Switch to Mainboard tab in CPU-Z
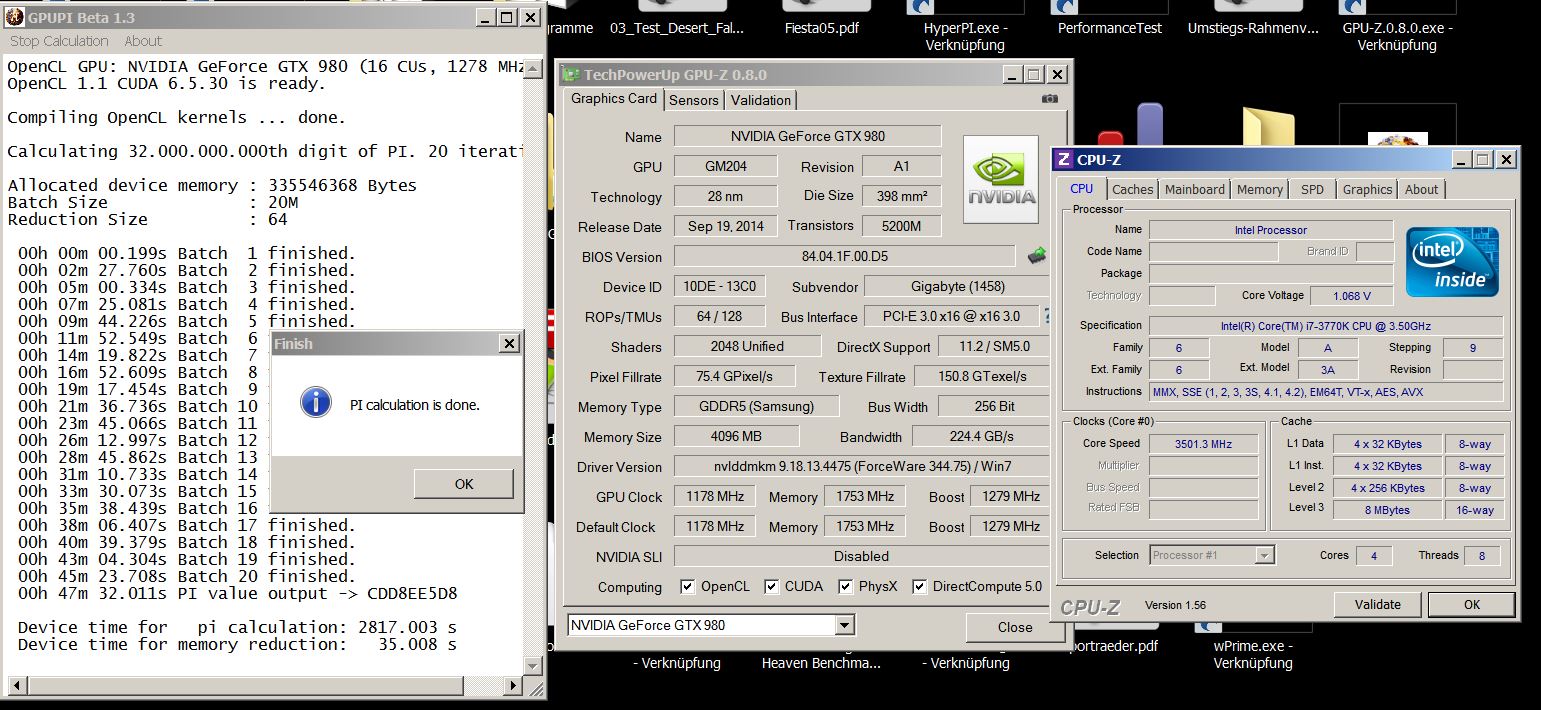1541x710 pixels. pyautogui.click(x=1195, y=189)
